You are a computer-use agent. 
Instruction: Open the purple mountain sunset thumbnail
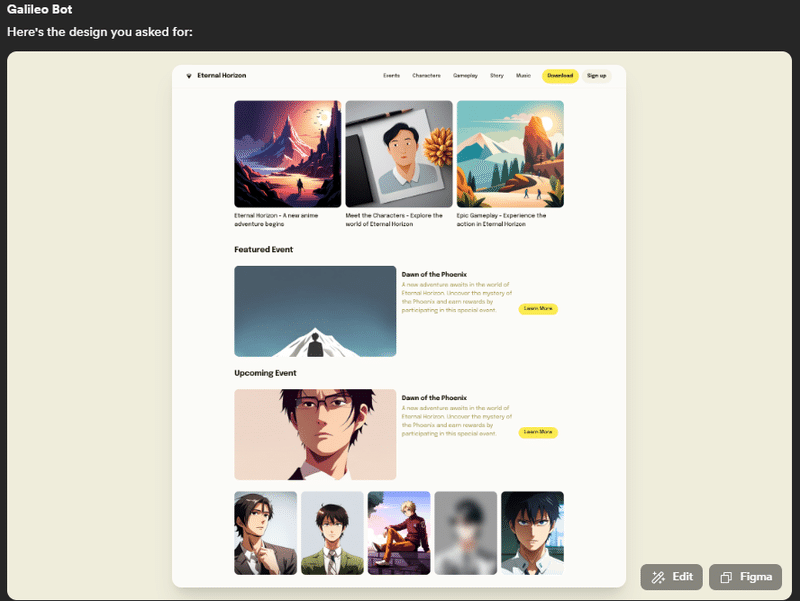288,154
